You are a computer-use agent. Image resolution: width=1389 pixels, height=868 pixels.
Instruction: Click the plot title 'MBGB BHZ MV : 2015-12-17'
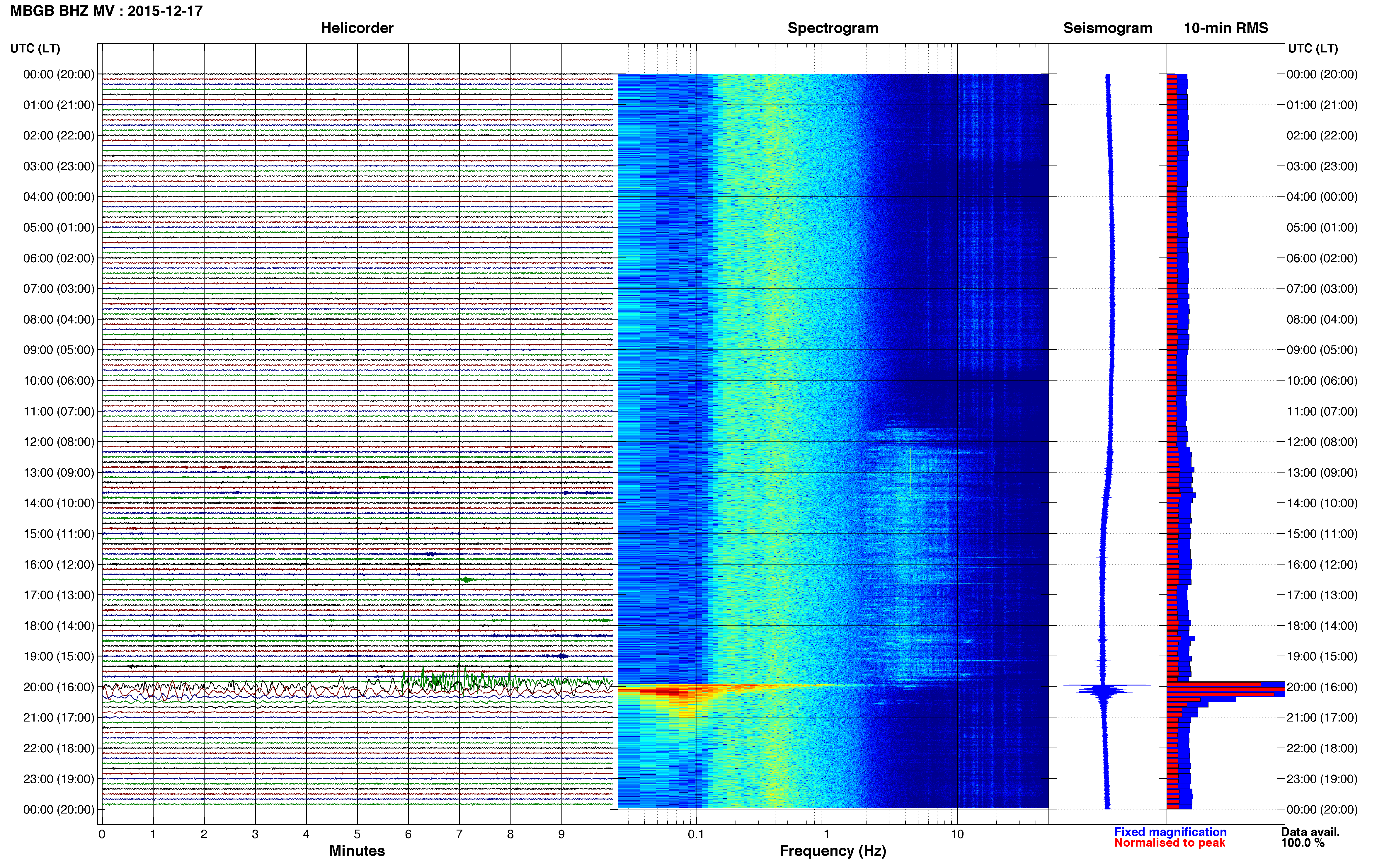(107, 11)
